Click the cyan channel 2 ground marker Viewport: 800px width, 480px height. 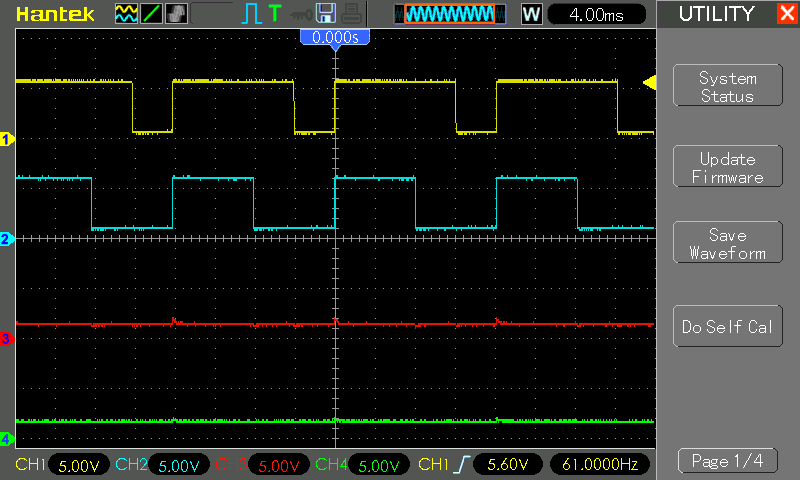click(x=6, y=239)
